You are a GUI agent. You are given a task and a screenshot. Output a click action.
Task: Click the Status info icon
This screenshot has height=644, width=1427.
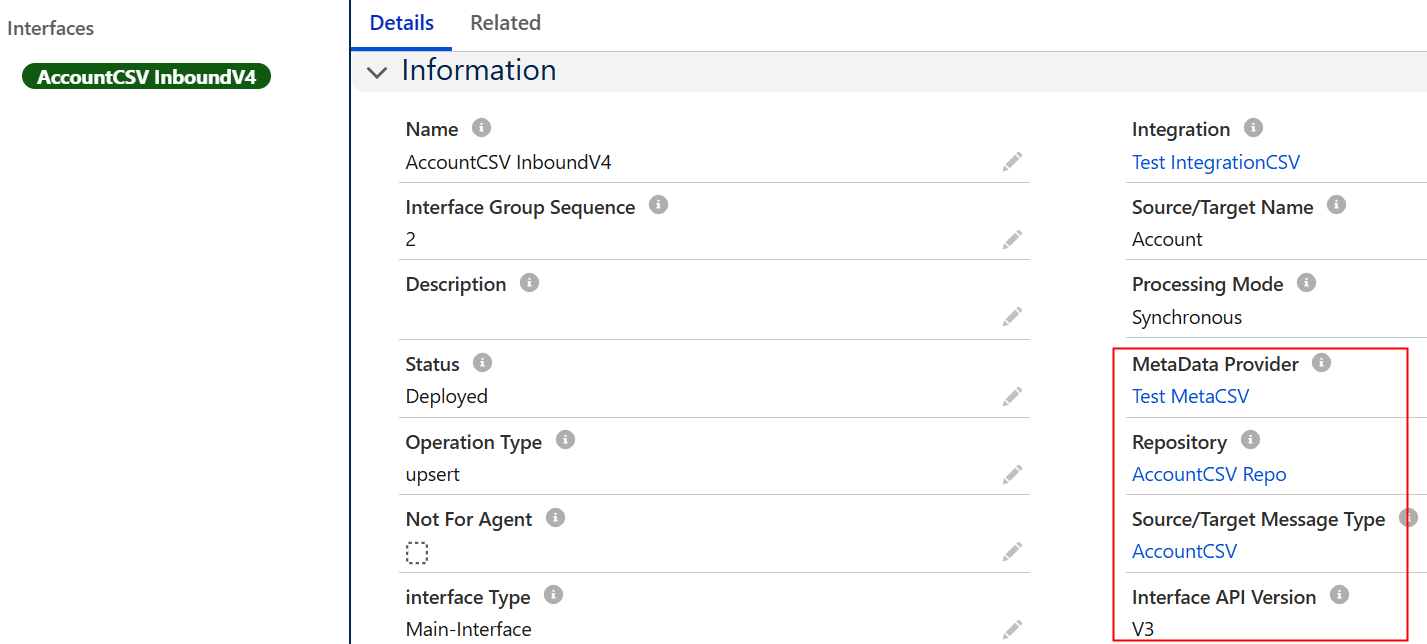[x=482, y=363]
